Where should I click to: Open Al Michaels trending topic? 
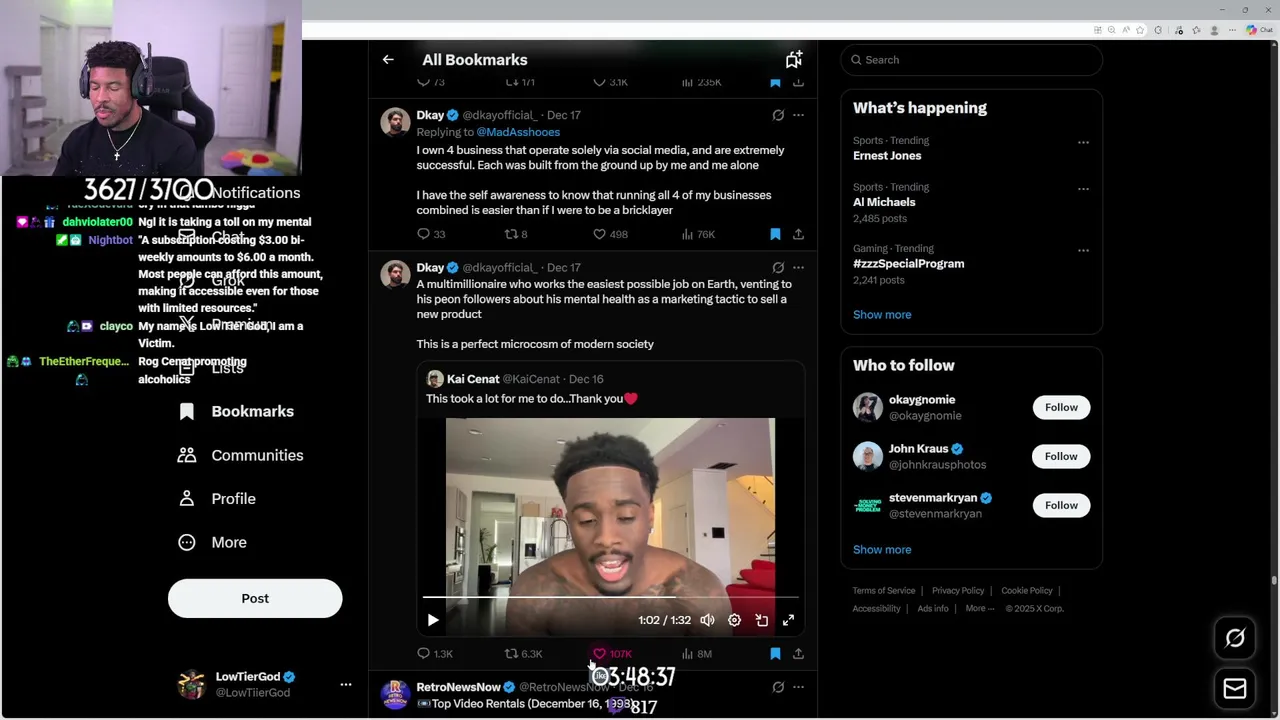884,202
